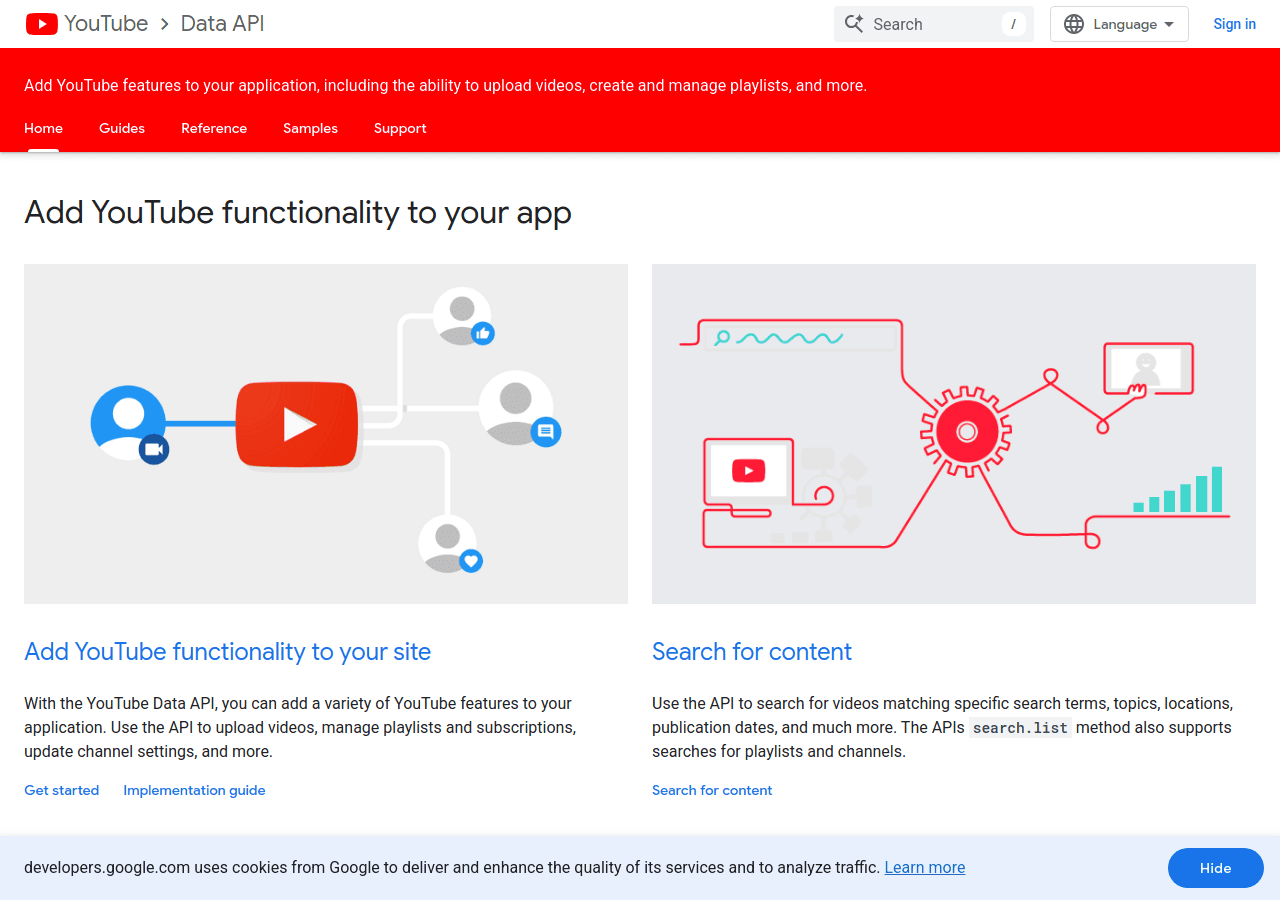The height and width of the screenshot is (900, 1280).
Task: Click the Data API breadcrumb link
Action: click(223, 24)
